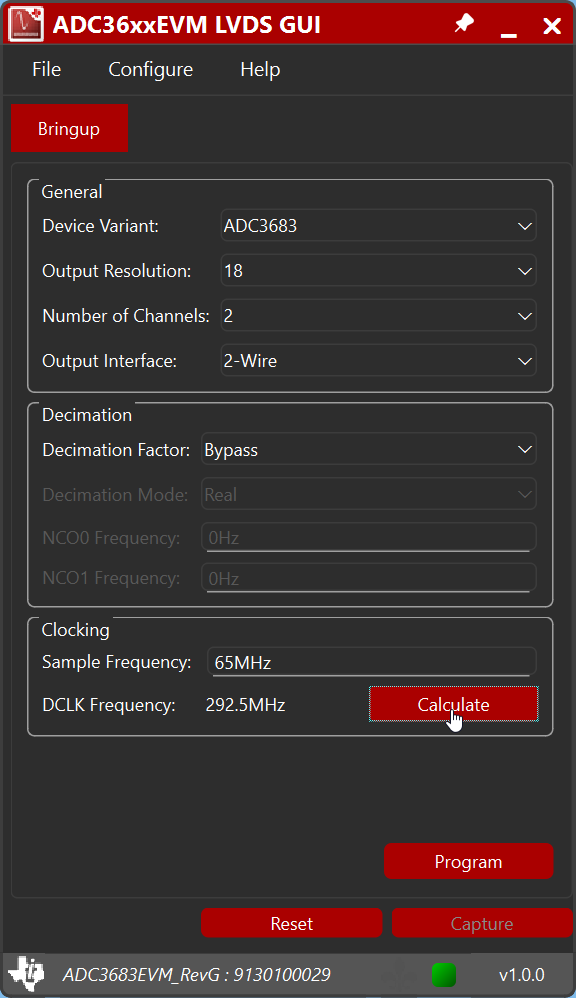Pin the window using the pushpin icon
This screenshot has height=998, width=576.
(463, 23)
